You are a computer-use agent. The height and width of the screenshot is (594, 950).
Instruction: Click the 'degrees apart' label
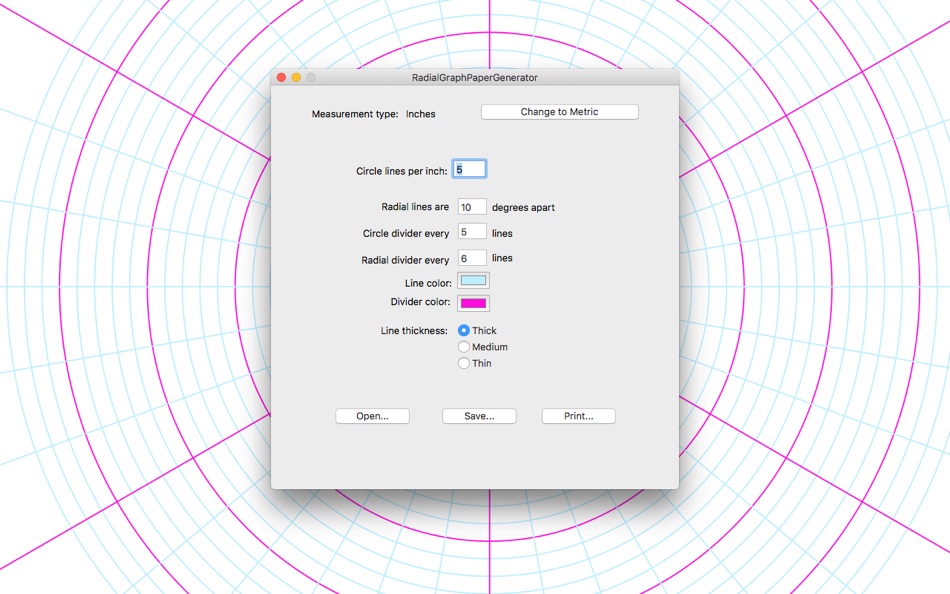523,207
